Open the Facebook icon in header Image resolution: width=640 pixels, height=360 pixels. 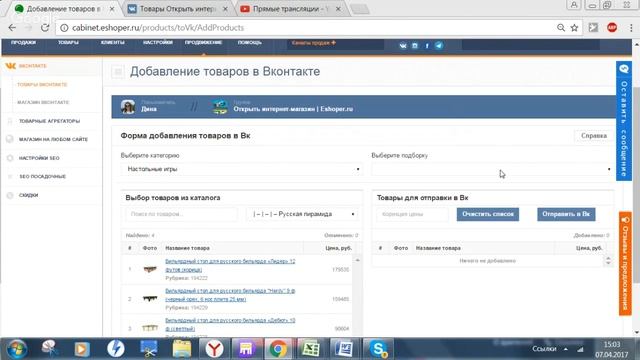tap(427, 46)
